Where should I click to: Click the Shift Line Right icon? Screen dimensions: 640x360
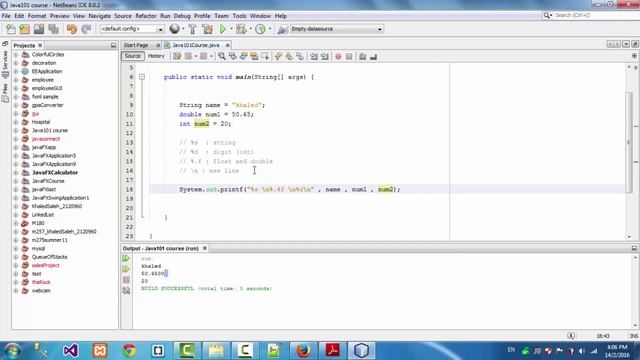(325, 56)
